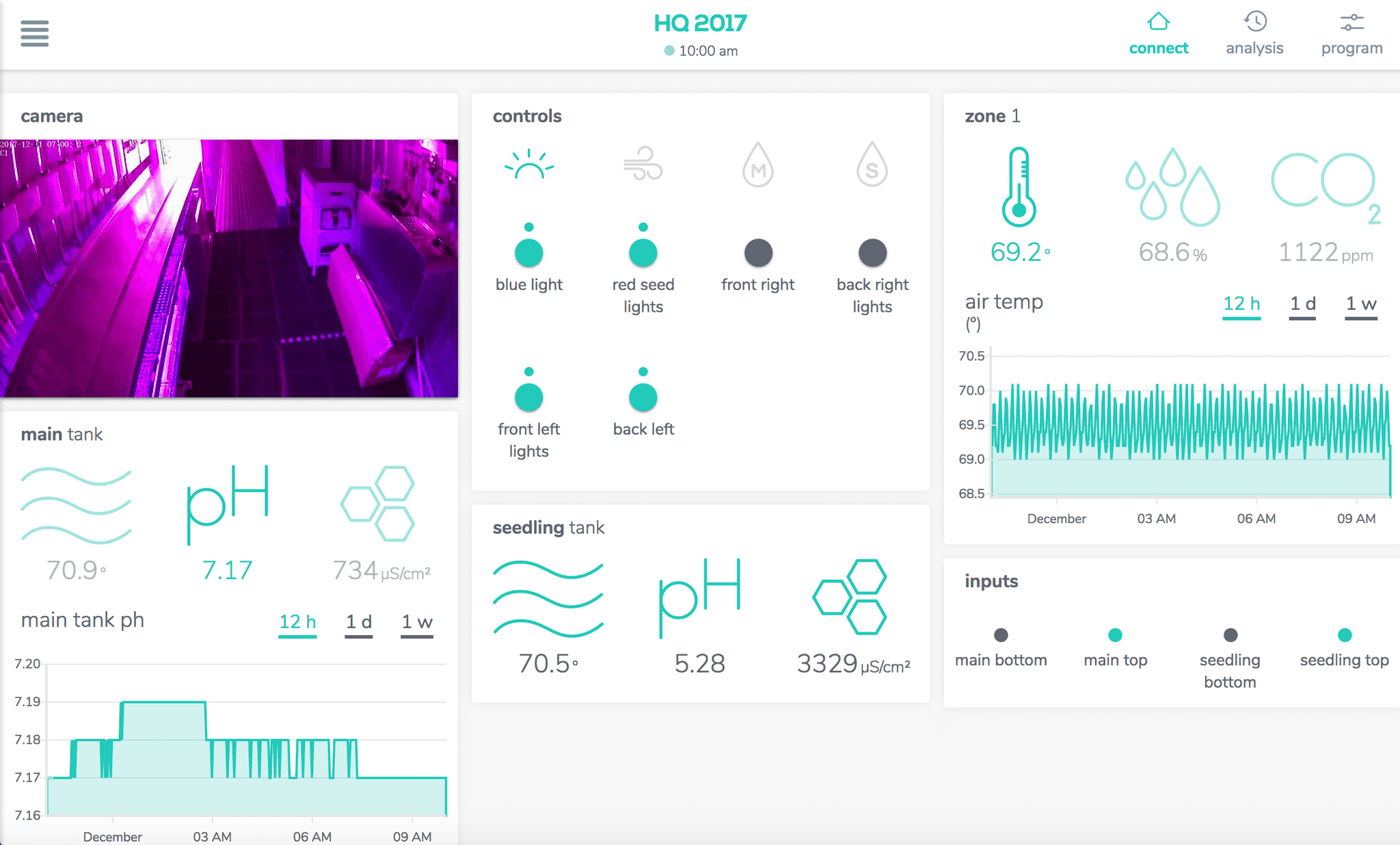This screenshot has height=845, width=1400.
Task: Click the M water drop icon
Action: click(x=757, y=165)
